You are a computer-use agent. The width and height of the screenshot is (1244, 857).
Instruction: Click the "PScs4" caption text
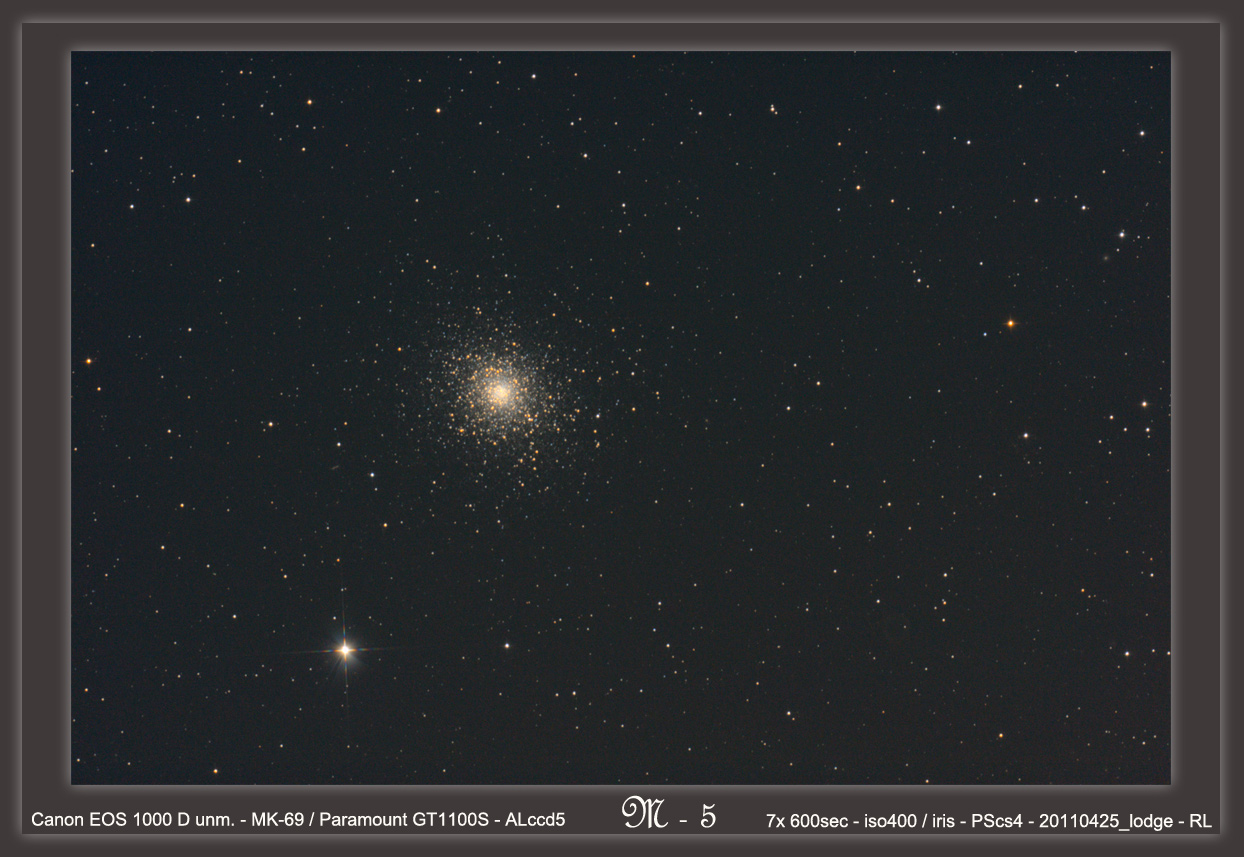point(997,821)
